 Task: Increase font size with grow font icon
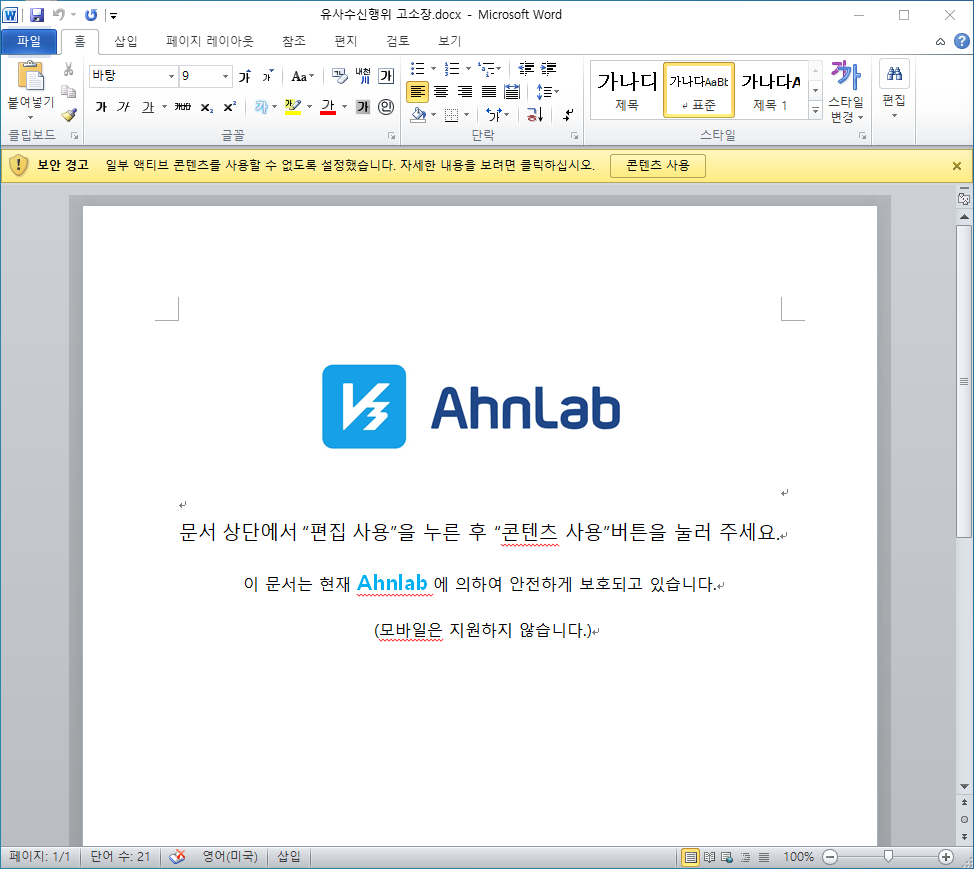pos(245,76)
